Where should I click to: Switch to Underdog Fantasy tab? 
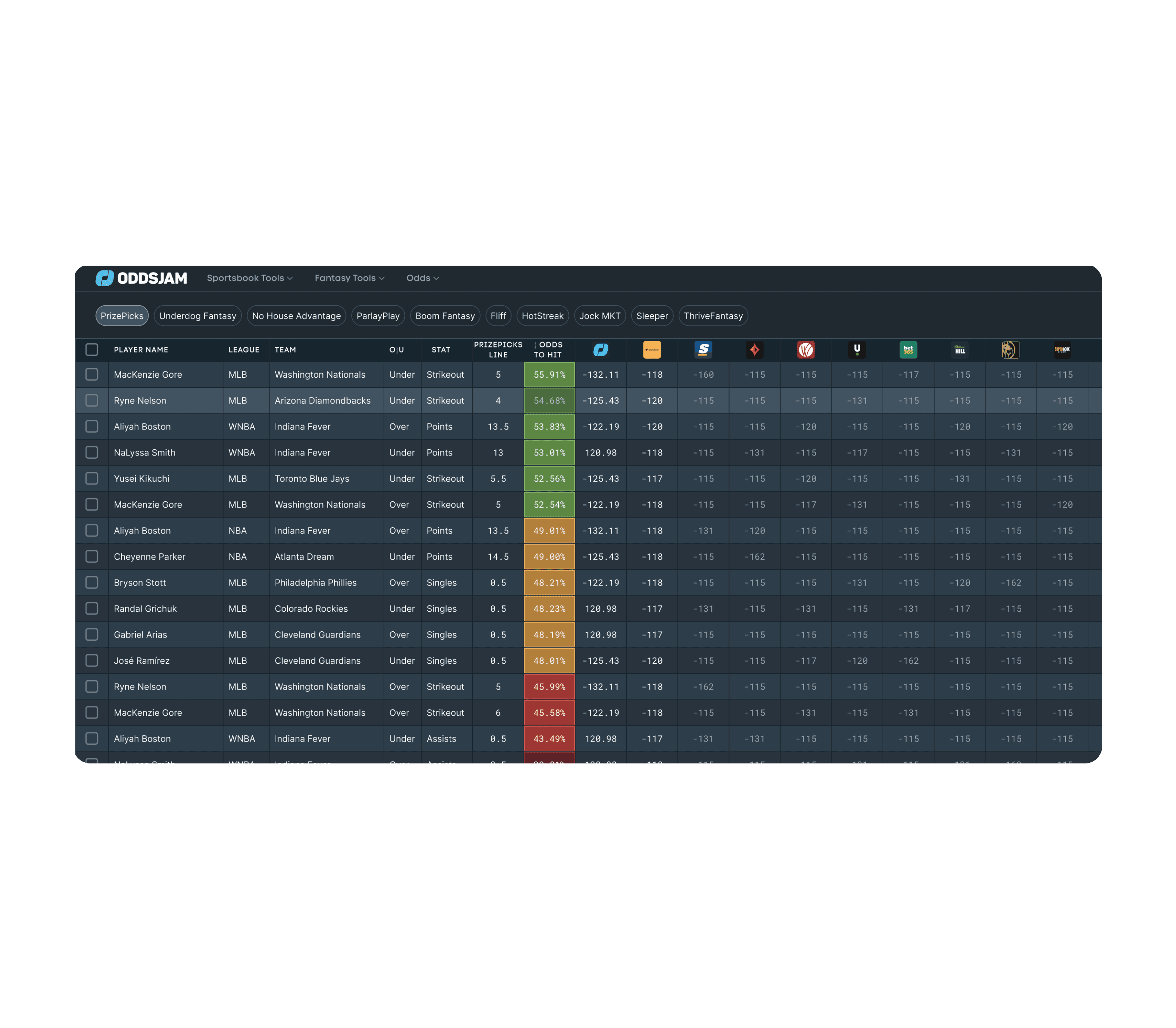(x=198, y=316)
